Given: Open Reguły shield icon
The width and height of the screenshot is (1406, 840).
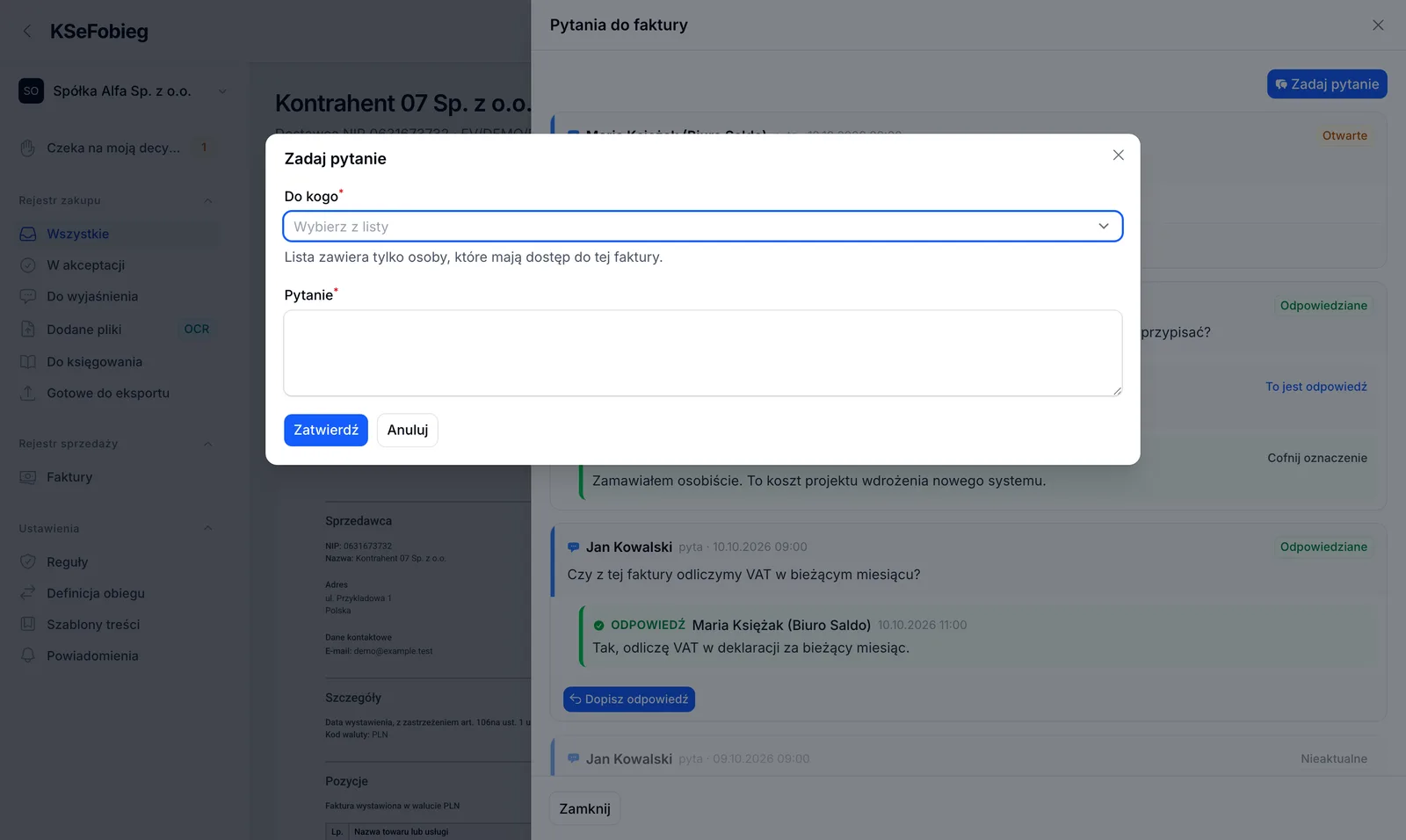Looking at the screenshot, I should tap(28, 561).
